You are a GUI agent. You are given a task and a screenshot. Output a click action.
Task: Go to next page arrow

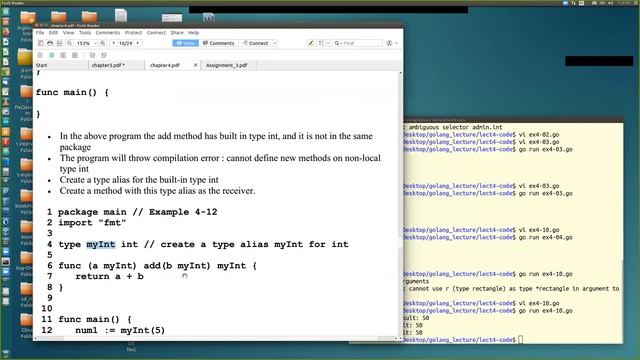(x=138, y=43)
